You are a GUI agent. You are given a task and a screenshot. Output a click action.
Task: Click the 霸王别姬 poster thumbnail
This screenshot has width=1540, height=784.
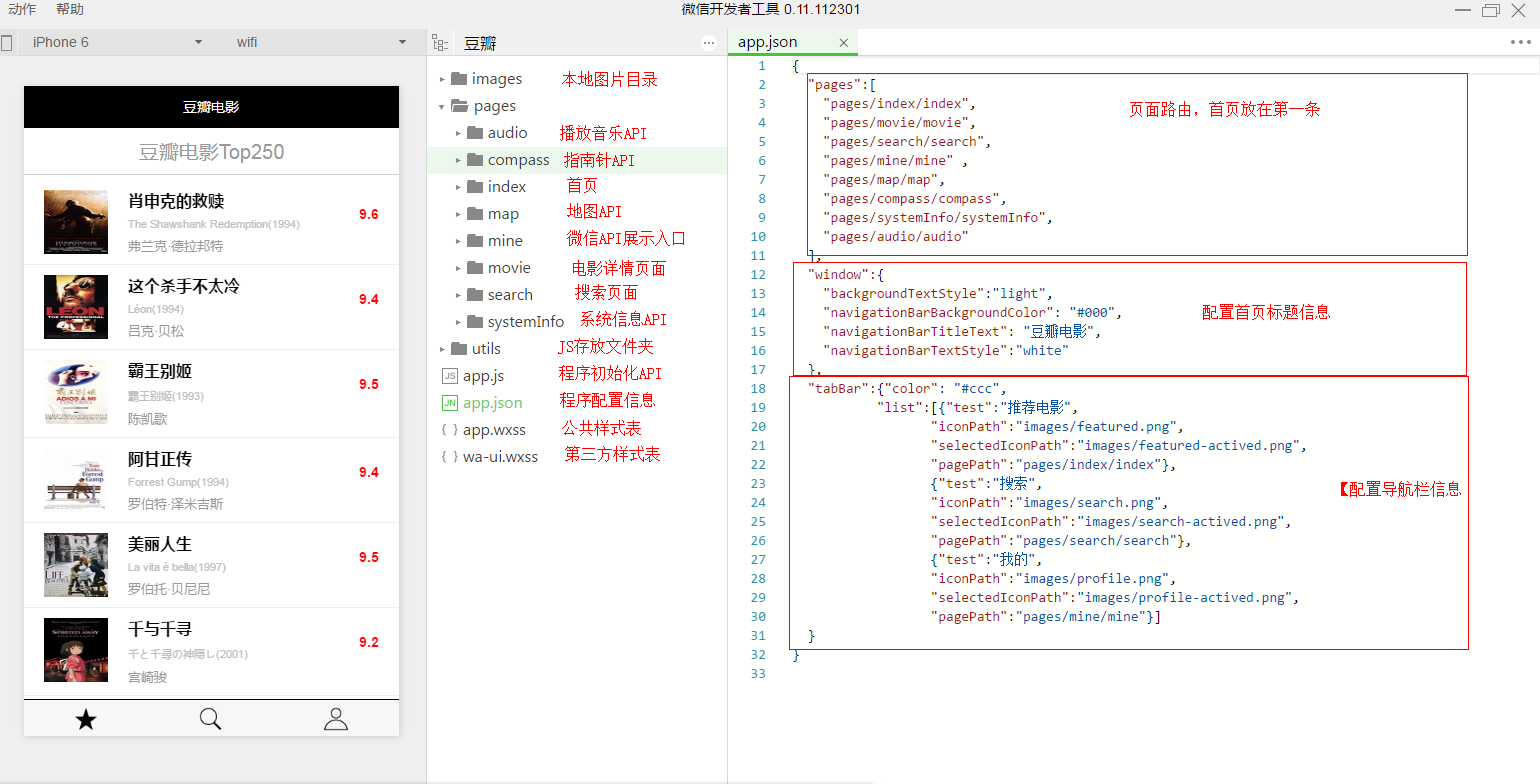[x=76, y=392]
